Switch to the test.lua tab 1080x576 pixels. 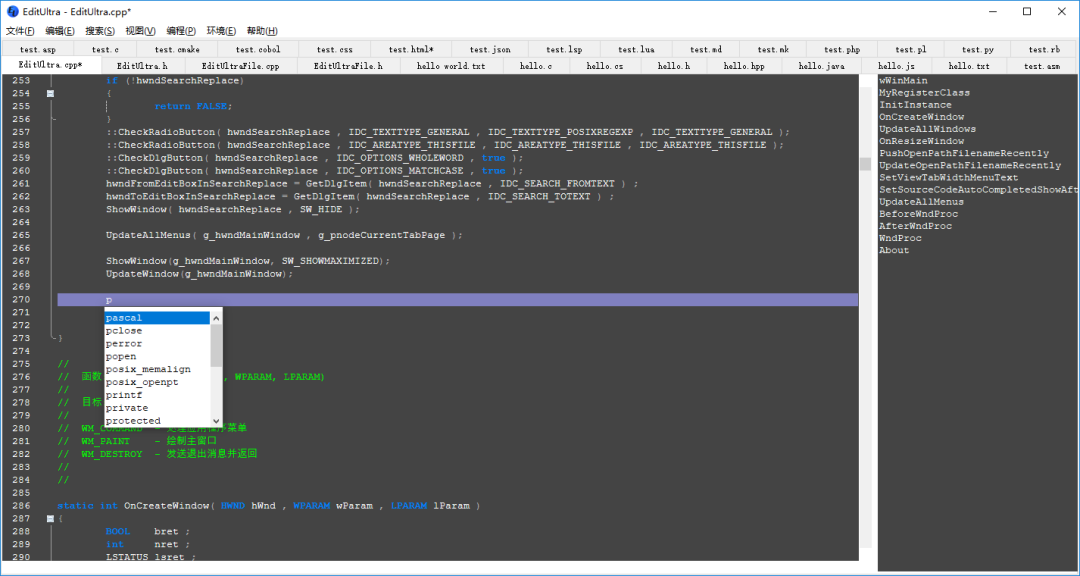tap(636, 50)
